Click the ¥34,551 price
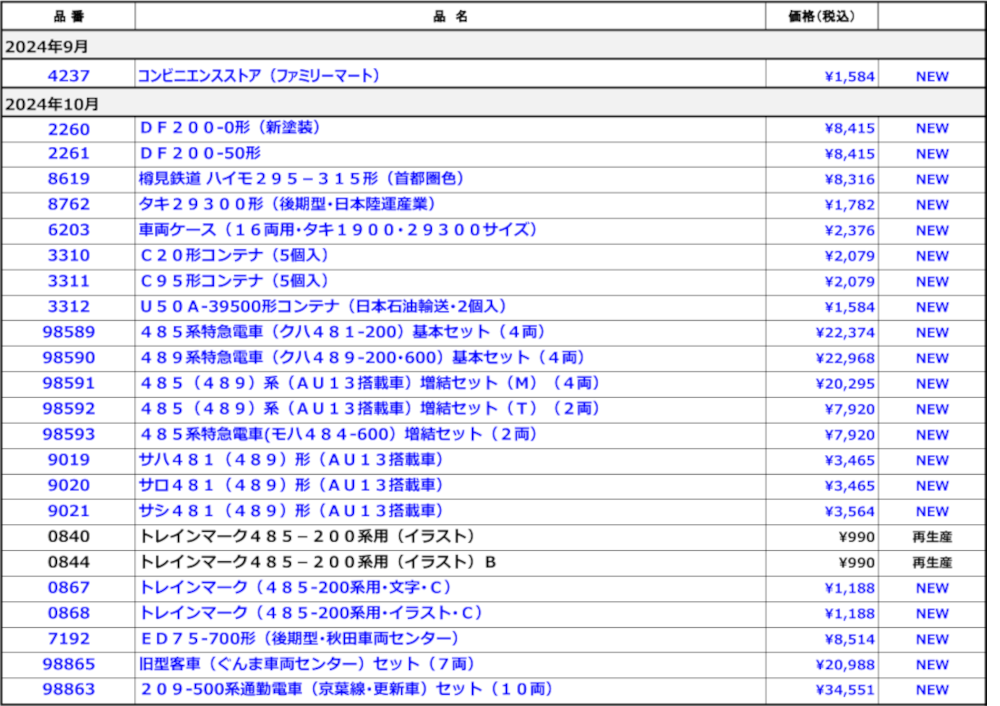1000x706 pixels. coord(845,690)
